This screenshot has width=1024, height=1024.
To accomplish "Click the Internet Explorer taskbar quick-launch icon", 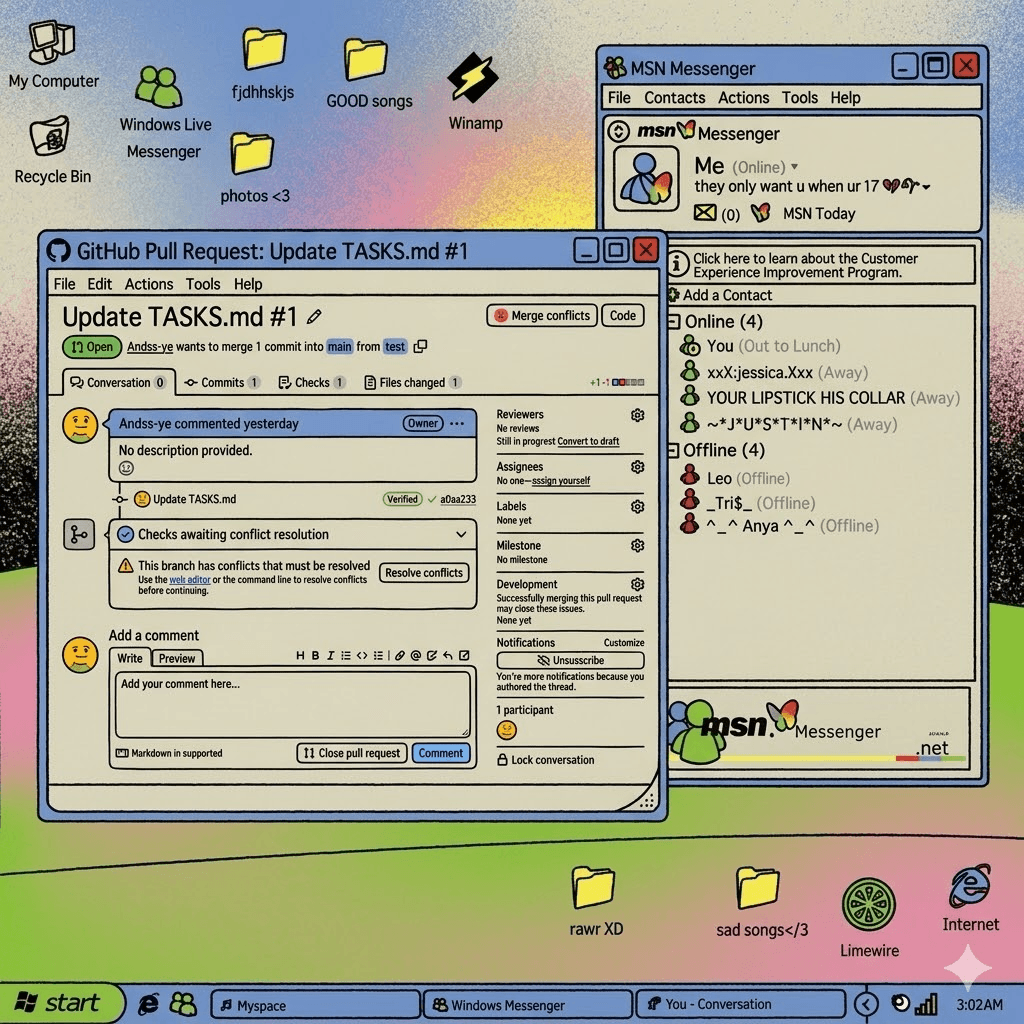I will point(149,1004).
